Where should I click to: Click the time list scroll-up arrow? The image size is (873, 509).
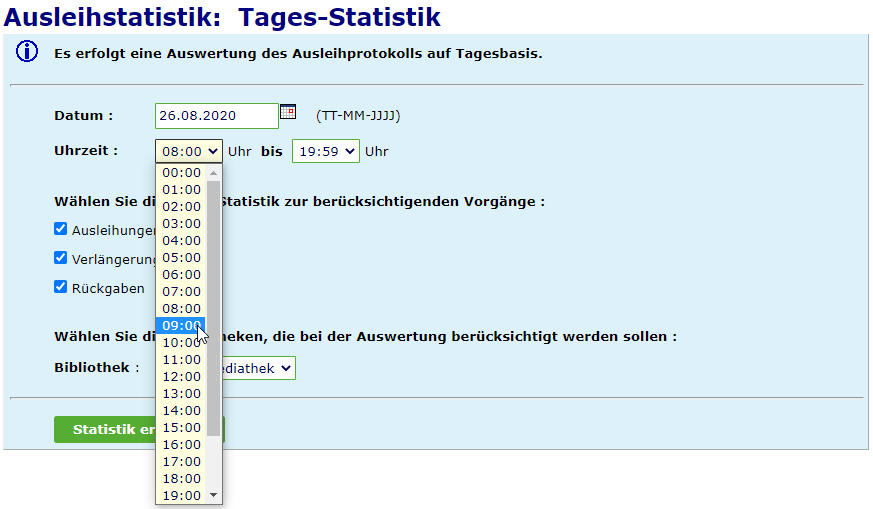213,173
